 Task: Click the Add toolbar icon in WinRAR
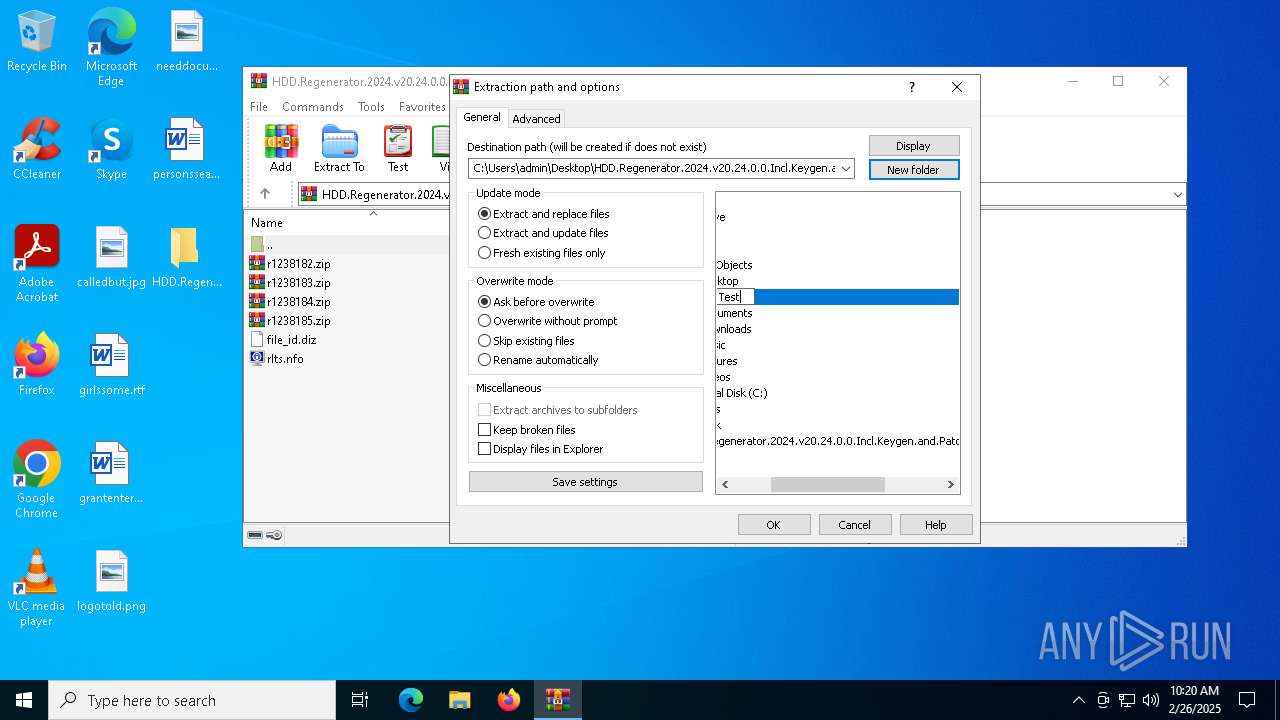(281, 148)
